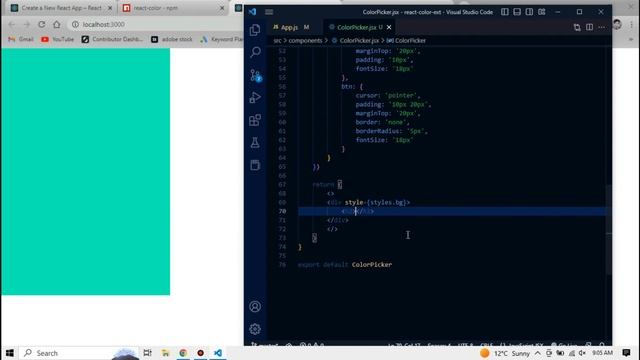Open the bottom activity bar panel icon above Accounts
Viewport: 640px width, 360px height.
click(x=255, y=165)
